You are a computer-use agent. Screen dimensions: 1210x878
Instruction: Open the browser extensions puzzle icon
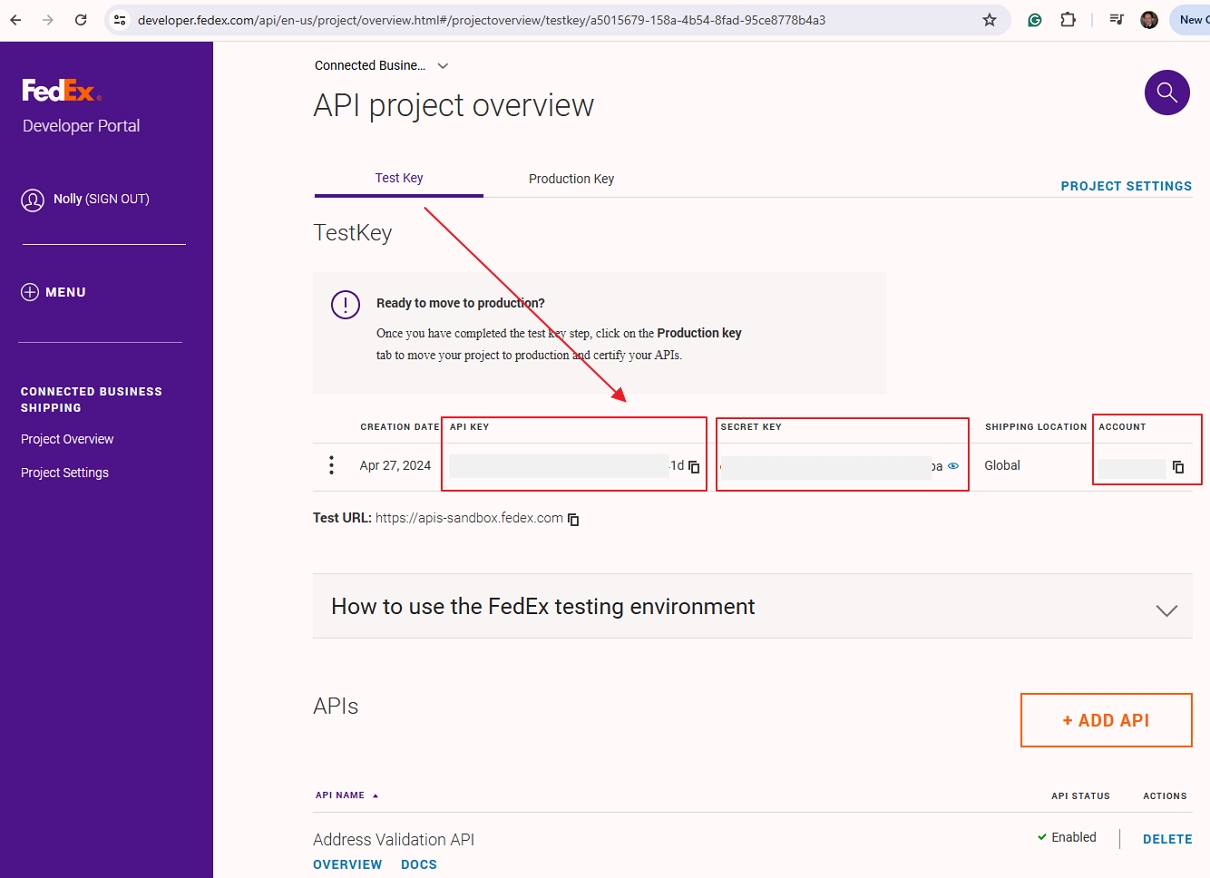tap(1068, 20)
